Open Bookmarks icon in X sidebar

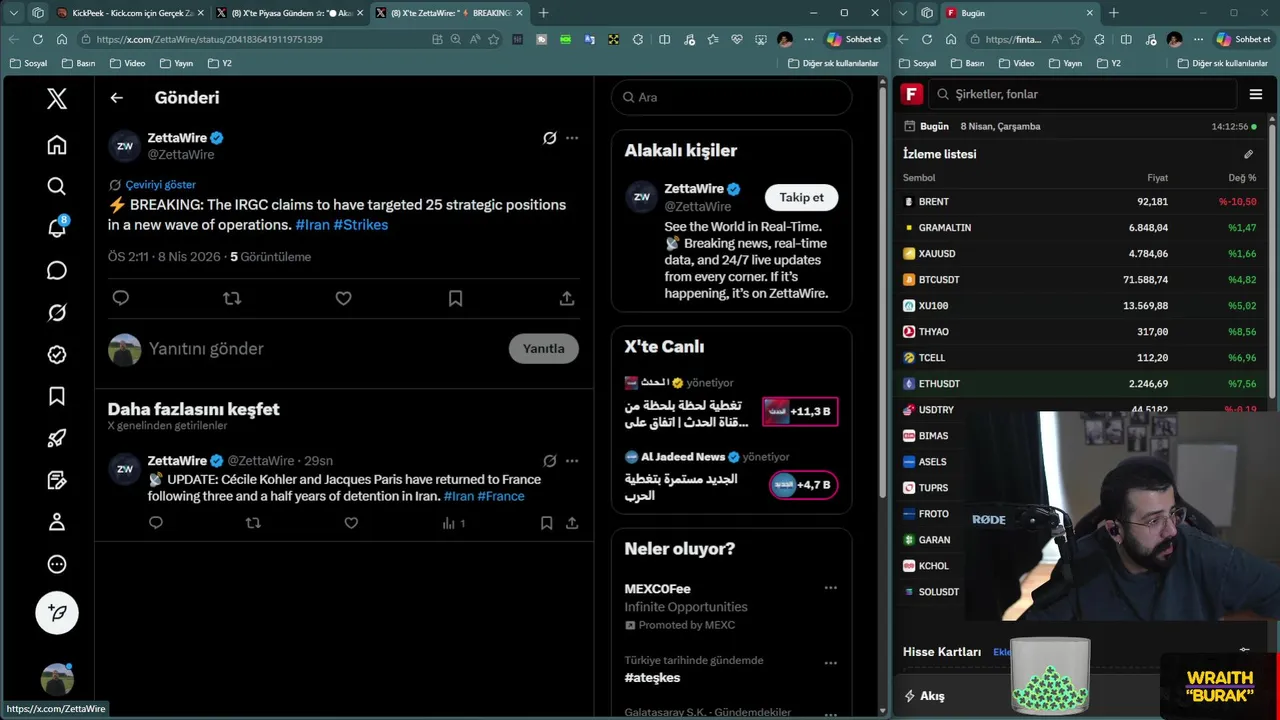tap(57, 397)
